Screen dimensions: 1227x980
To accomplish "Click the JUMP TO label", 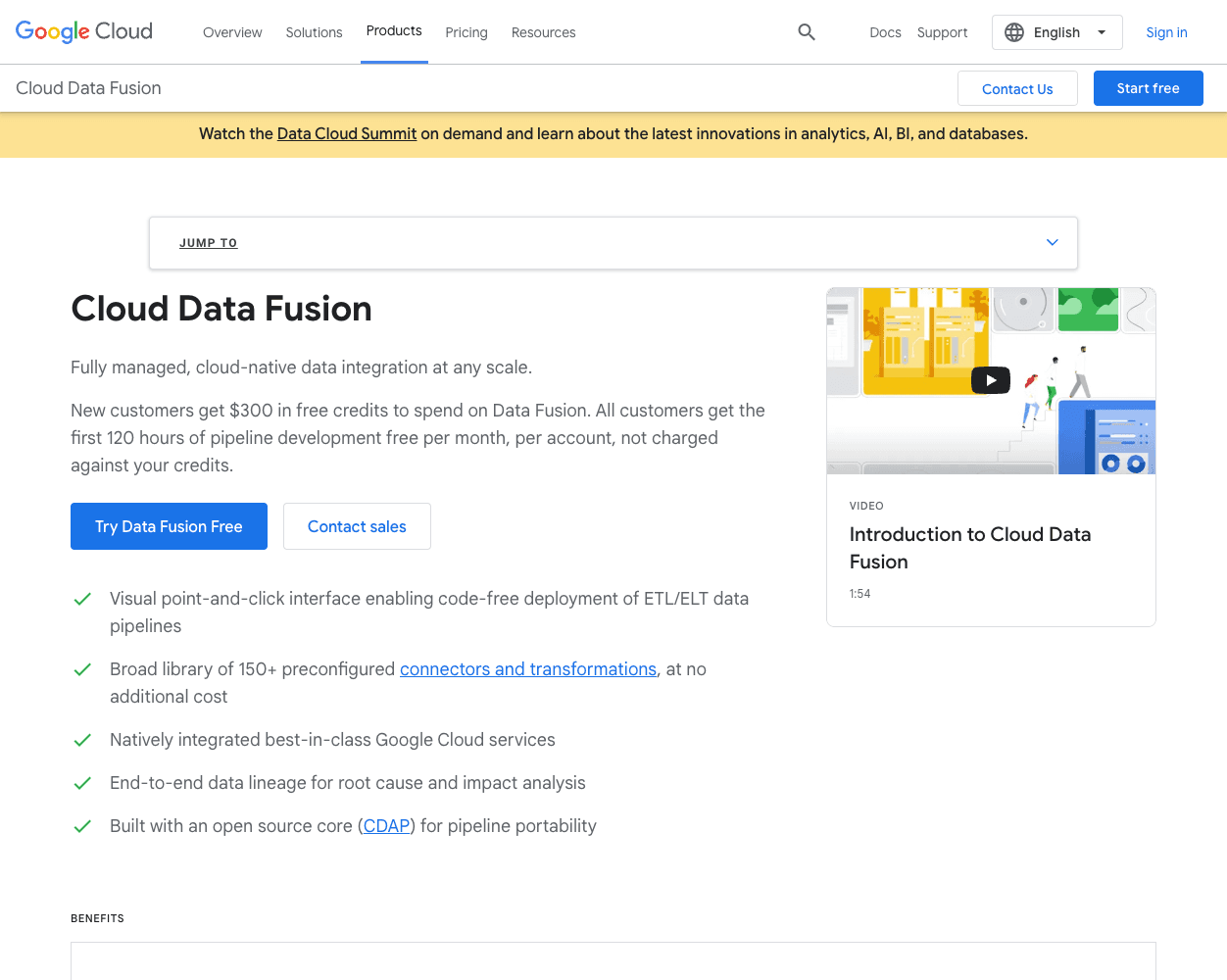I will [x=208, y=243].
